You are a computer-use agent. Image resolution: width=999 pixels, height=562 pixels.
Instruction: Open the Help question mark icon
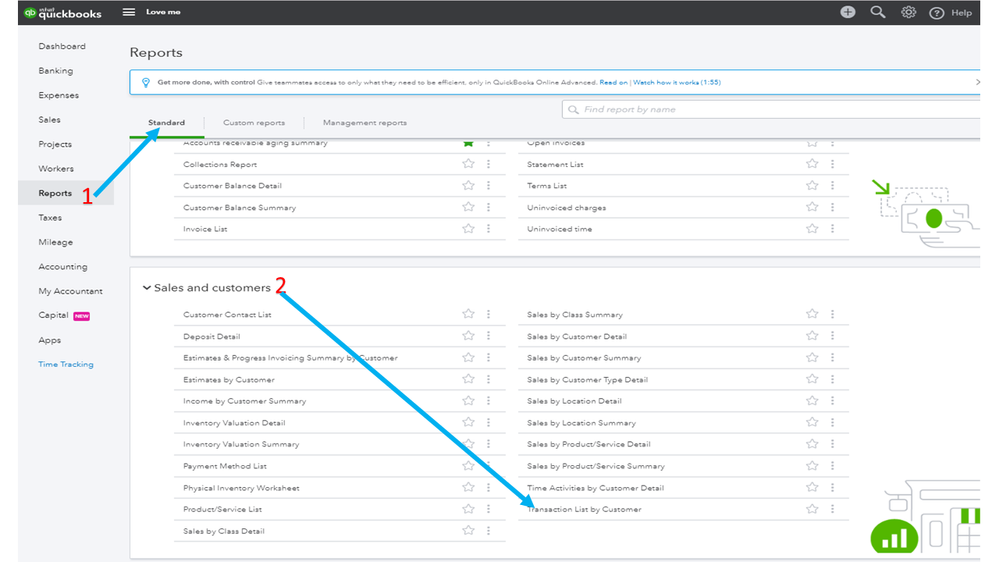[x=936, y=13]
